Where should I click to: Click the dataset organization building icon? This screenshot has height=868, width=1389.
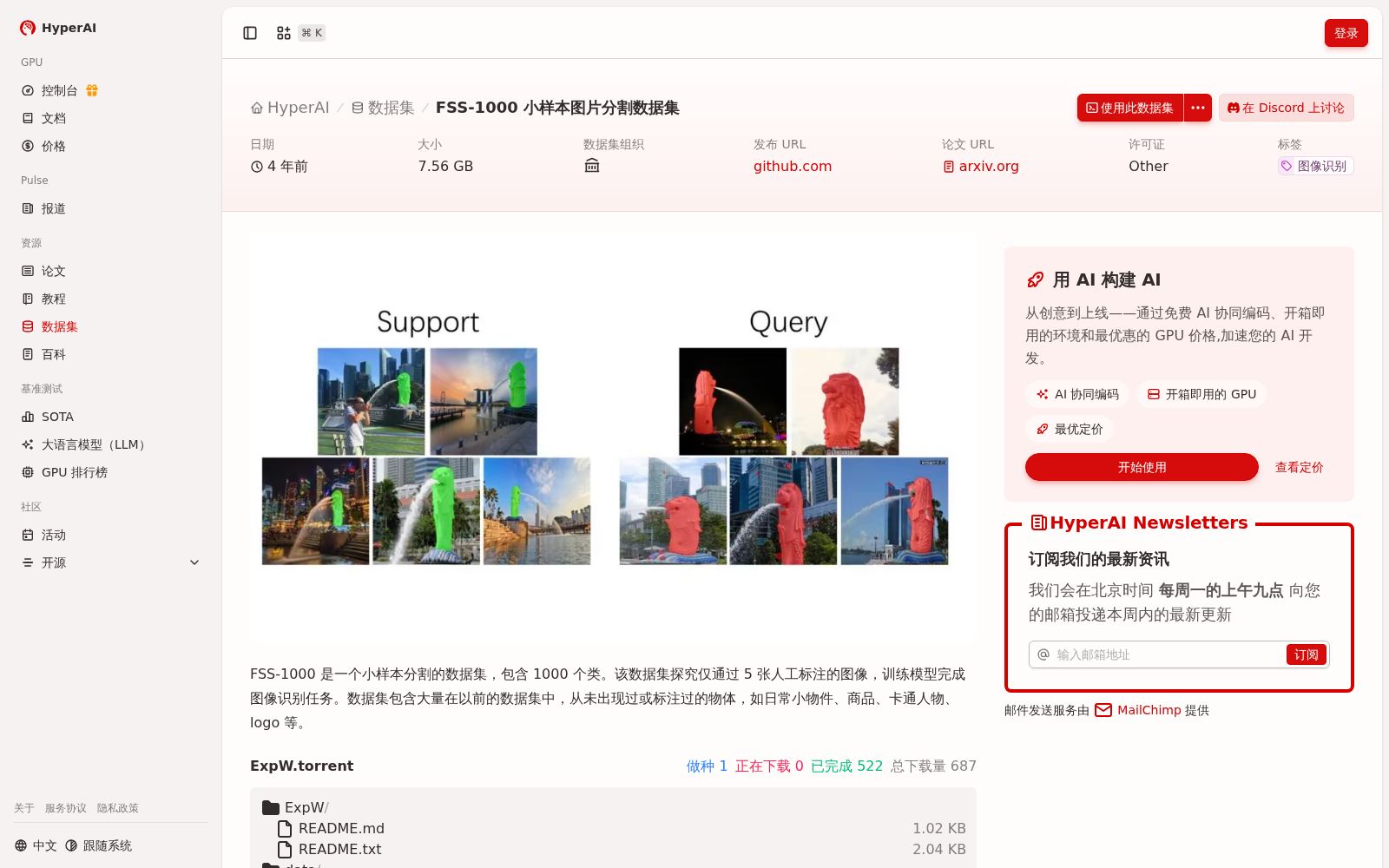pos(592,166)
